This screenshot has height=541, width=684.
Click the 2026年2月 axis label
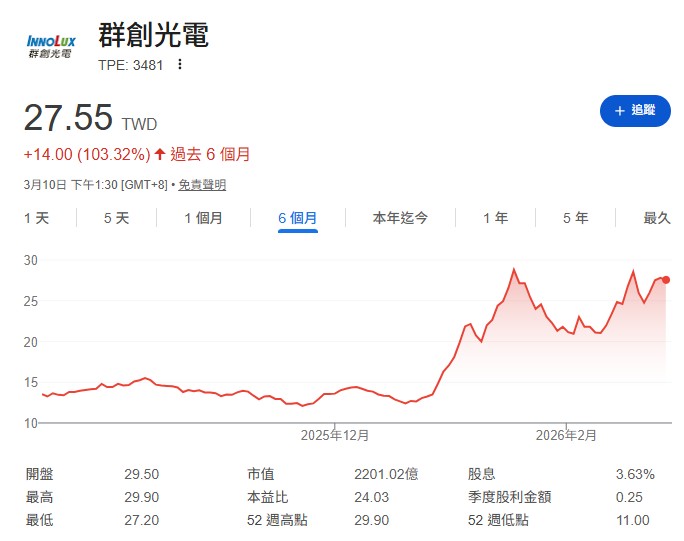coord(566,435)
